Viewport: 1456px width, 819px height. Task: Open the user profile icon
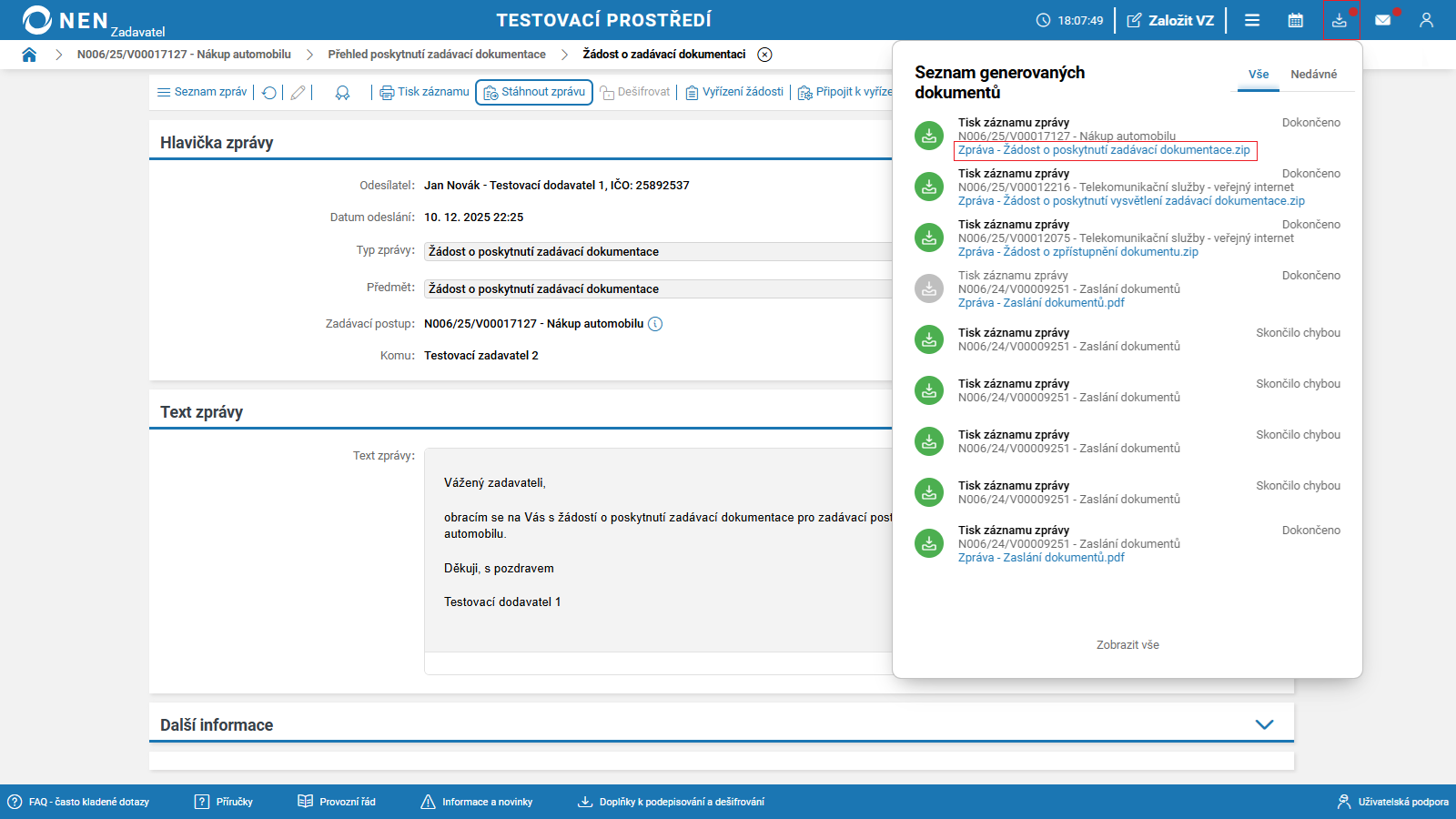coord(1426,20)
